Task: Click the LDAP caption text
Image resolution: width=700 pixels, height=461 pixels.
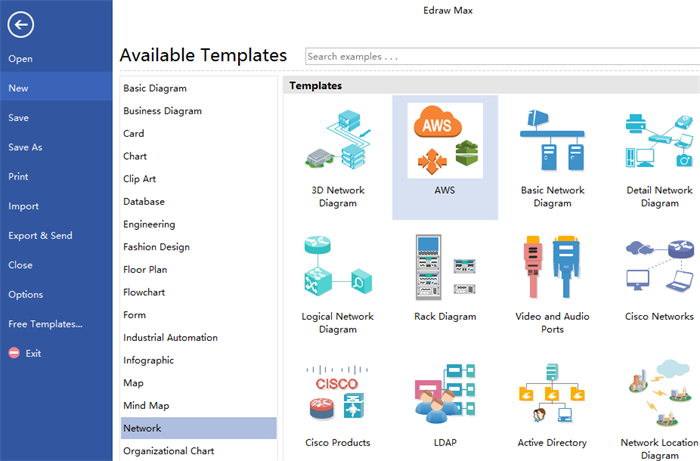Action: tap(445, 443)
